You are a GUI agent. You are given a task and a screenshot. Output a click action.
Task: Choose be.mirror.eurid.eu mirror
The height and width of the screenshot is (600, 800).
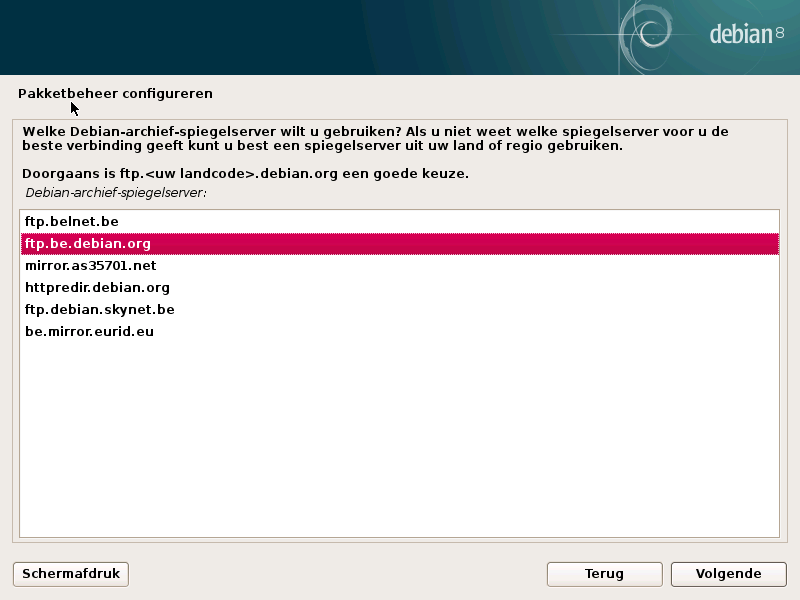click(399, 331)
